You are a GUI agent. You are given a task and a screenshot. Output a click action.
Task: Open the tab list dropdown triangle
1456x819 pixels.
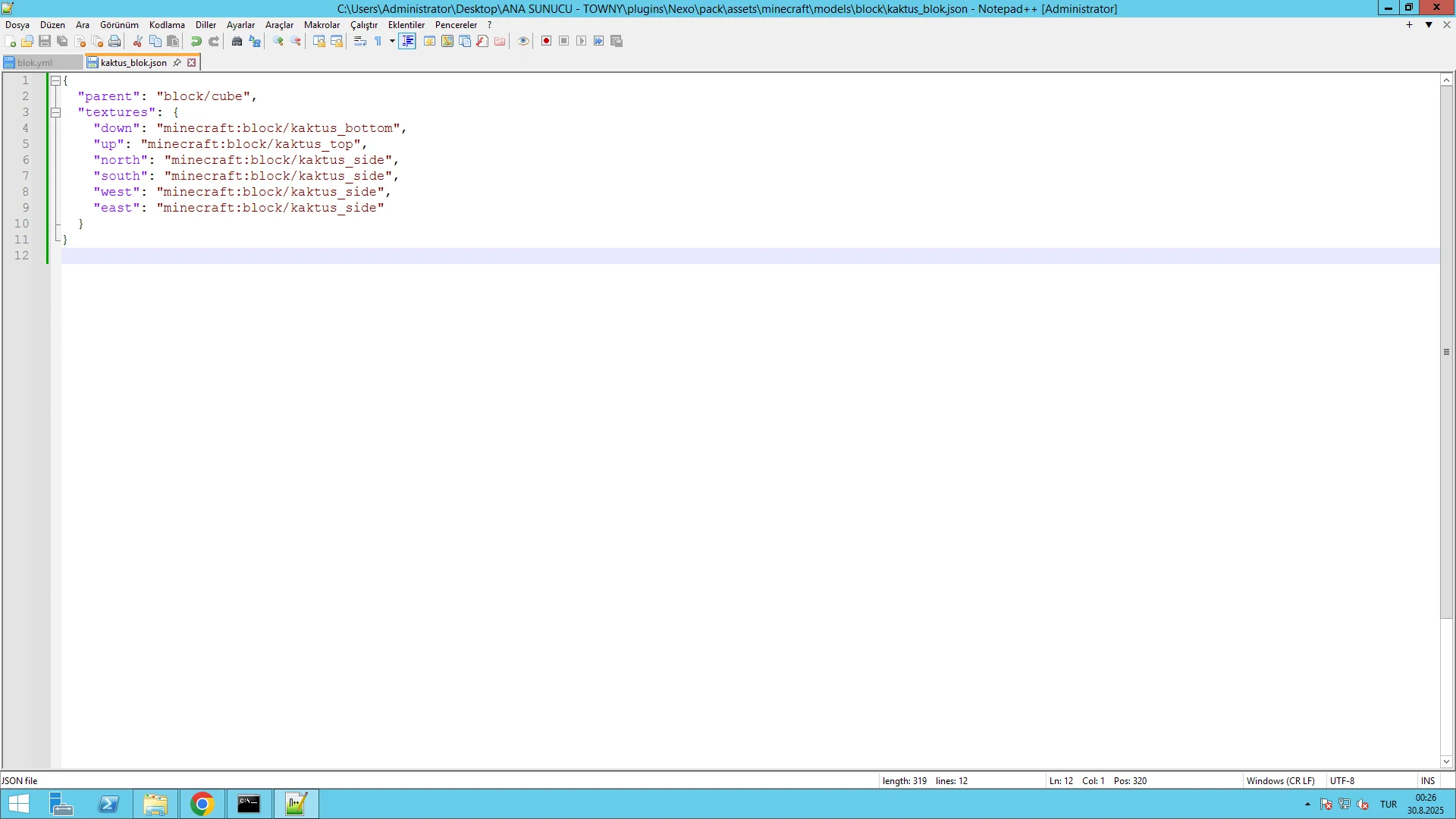[1429, 25]
